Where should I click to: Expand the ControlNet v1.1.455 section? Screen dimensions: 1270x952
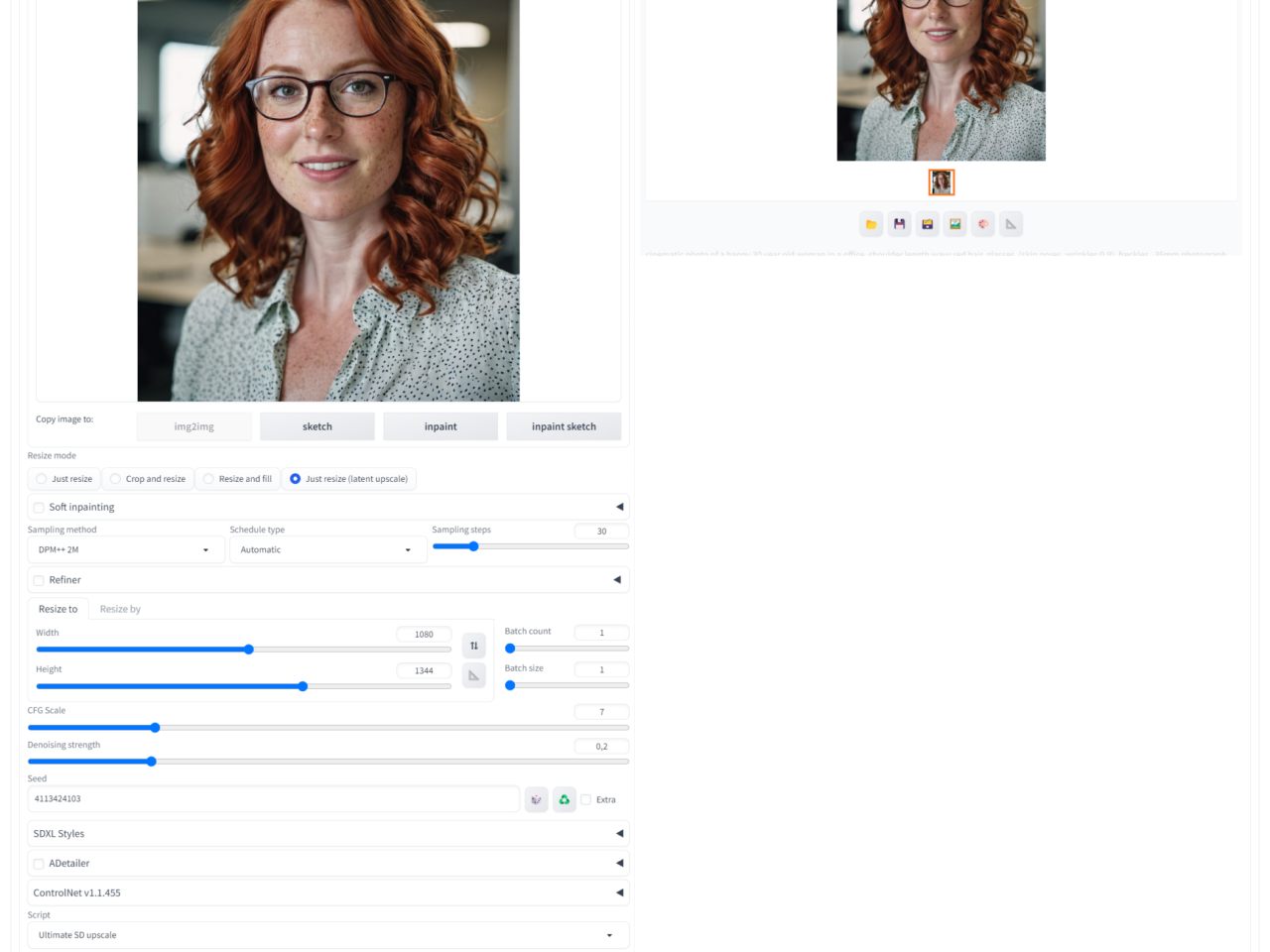point(327,892)
